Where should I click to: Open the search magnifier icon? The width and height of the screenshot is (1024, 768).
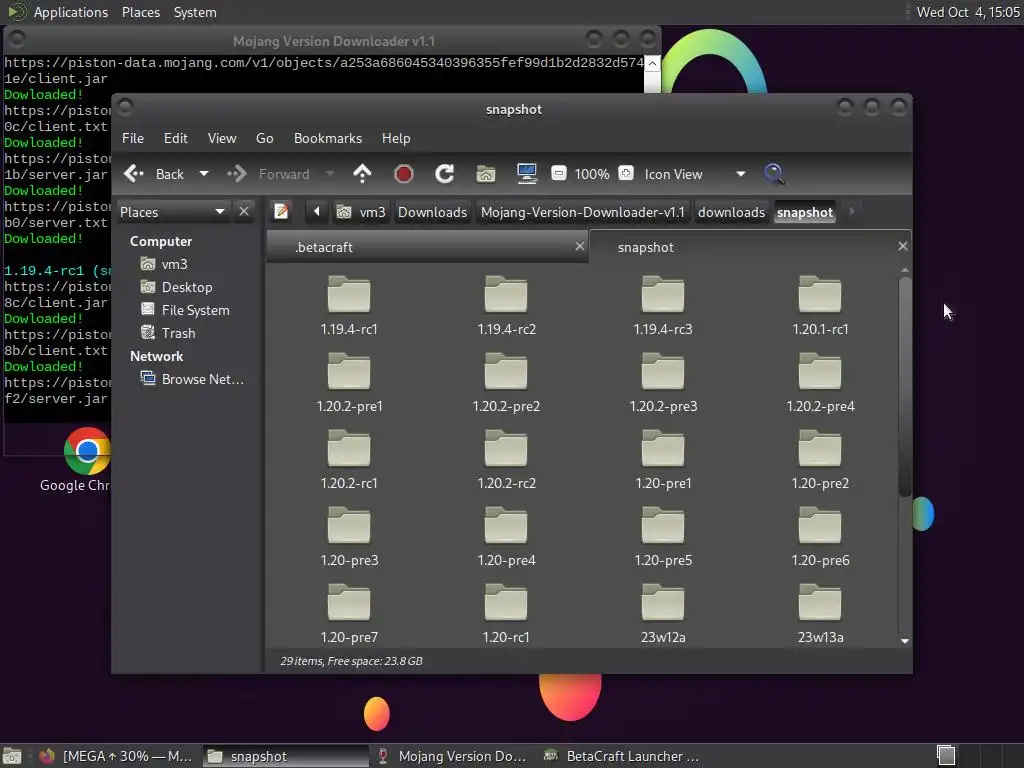pyautogui.click(x=774, y=174)
